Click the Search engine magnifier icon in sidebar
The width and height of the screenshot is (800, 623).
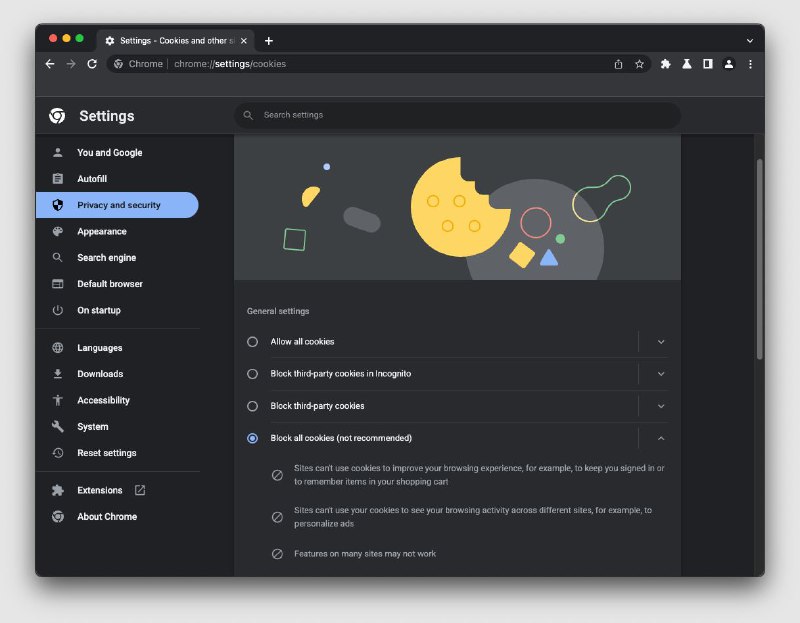58,258
